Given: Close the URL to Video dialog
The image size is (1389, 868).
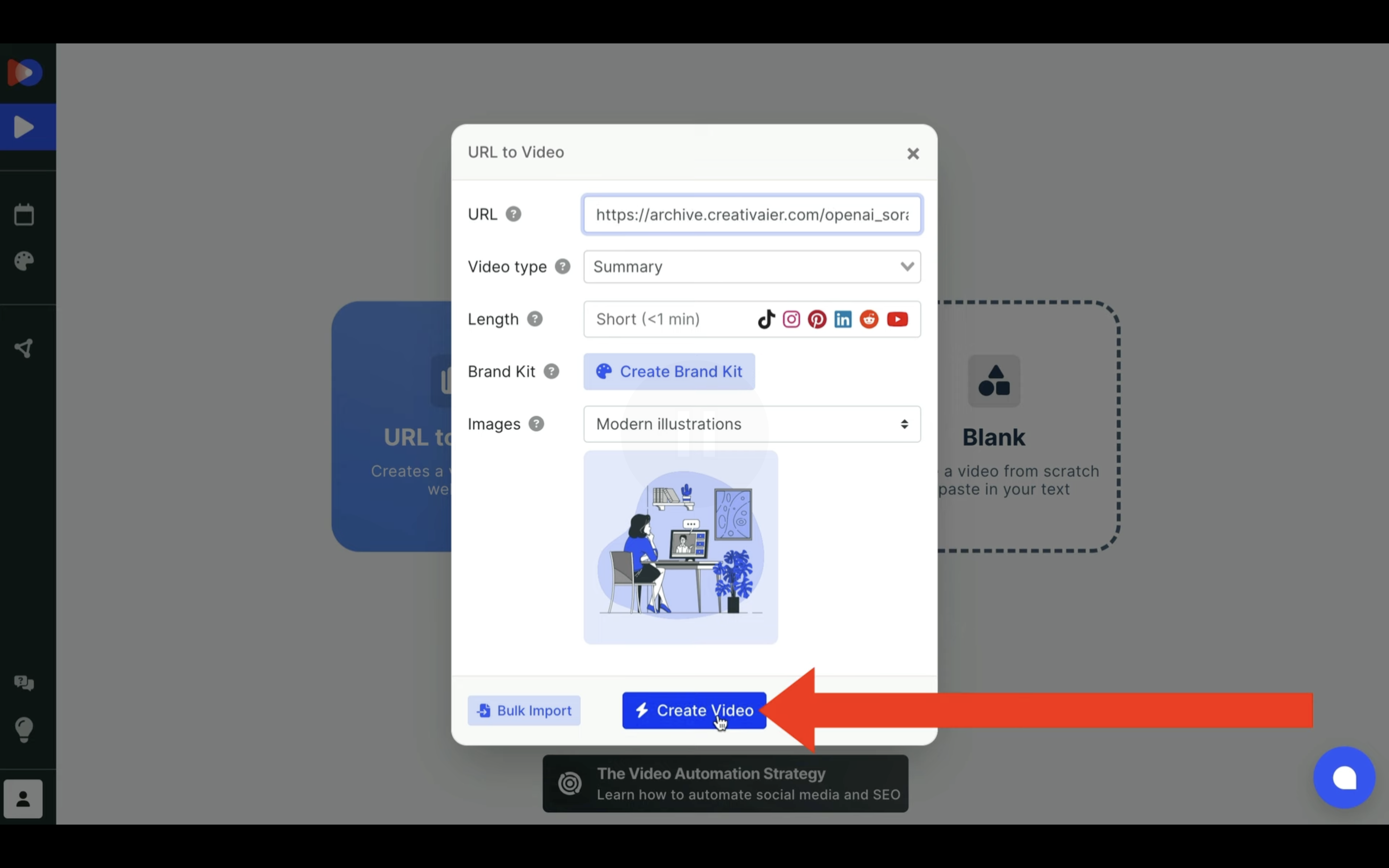Looking at the screenshot, I should (x=912, y=153).
